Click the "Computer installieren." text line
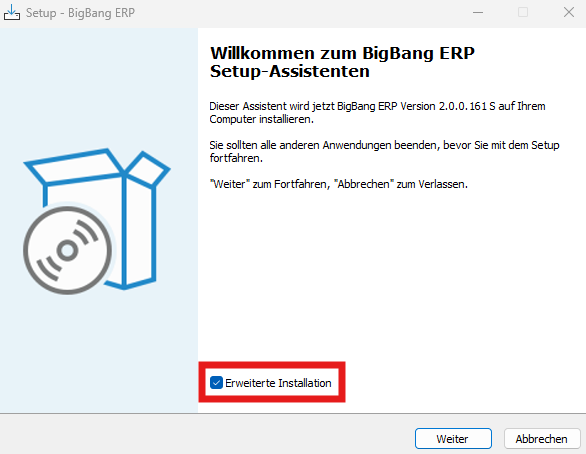 [261, 120]
